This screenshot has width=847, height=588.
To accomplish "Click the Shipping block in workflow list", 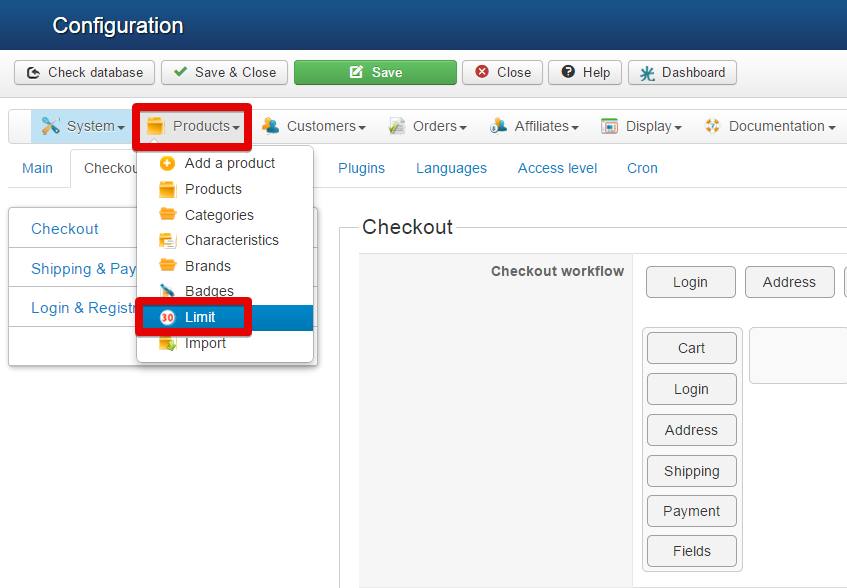I will [691, 471].
